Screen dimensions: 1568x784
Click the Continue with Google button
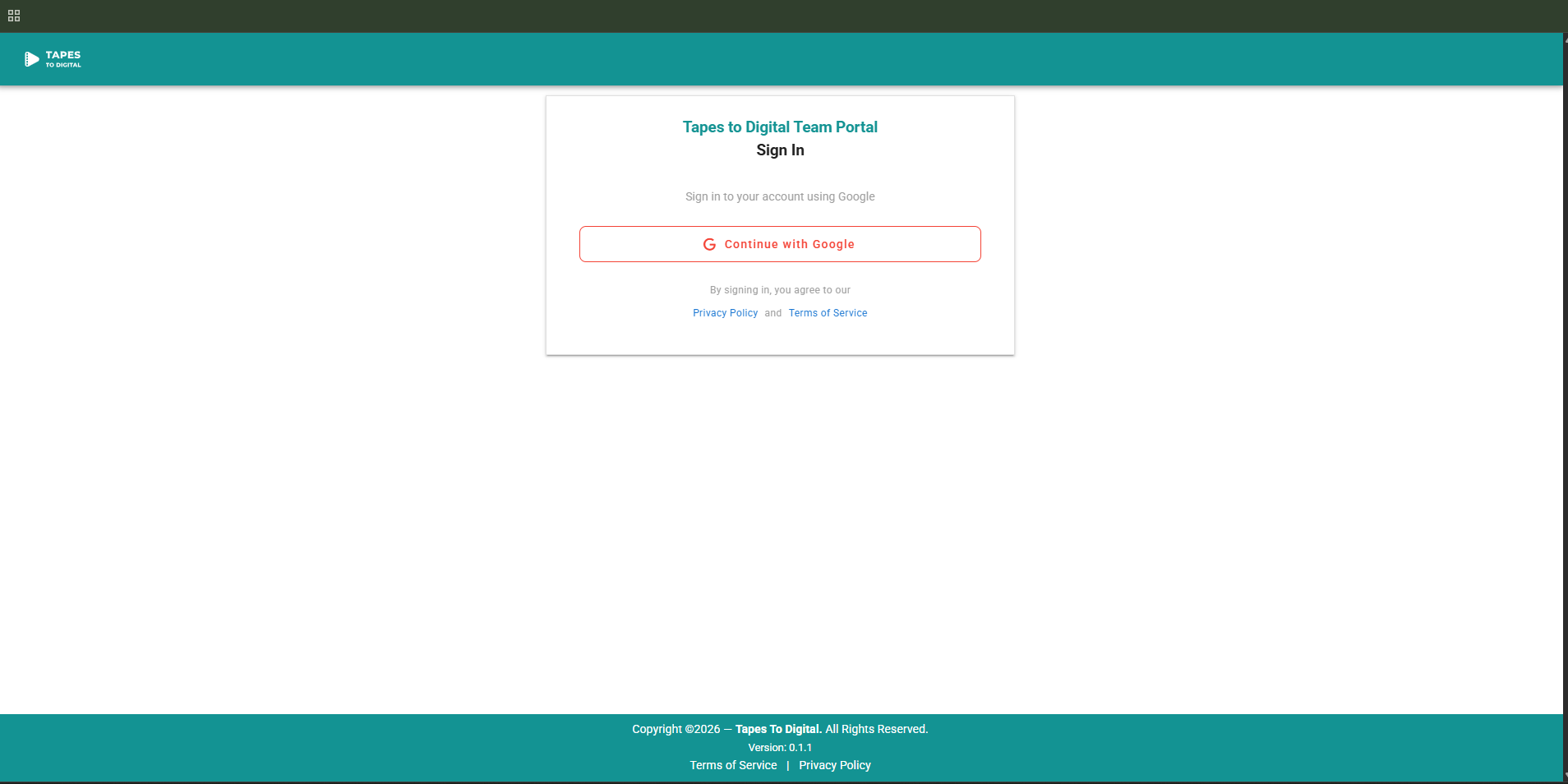point(780,244)
